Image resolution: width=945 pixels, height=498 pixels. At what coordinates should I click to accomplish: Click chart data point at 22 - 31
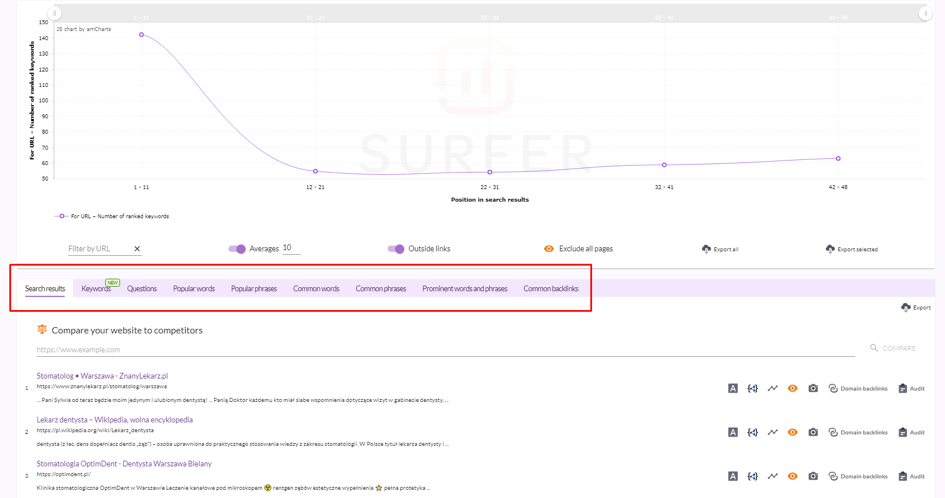click(490, 172)
